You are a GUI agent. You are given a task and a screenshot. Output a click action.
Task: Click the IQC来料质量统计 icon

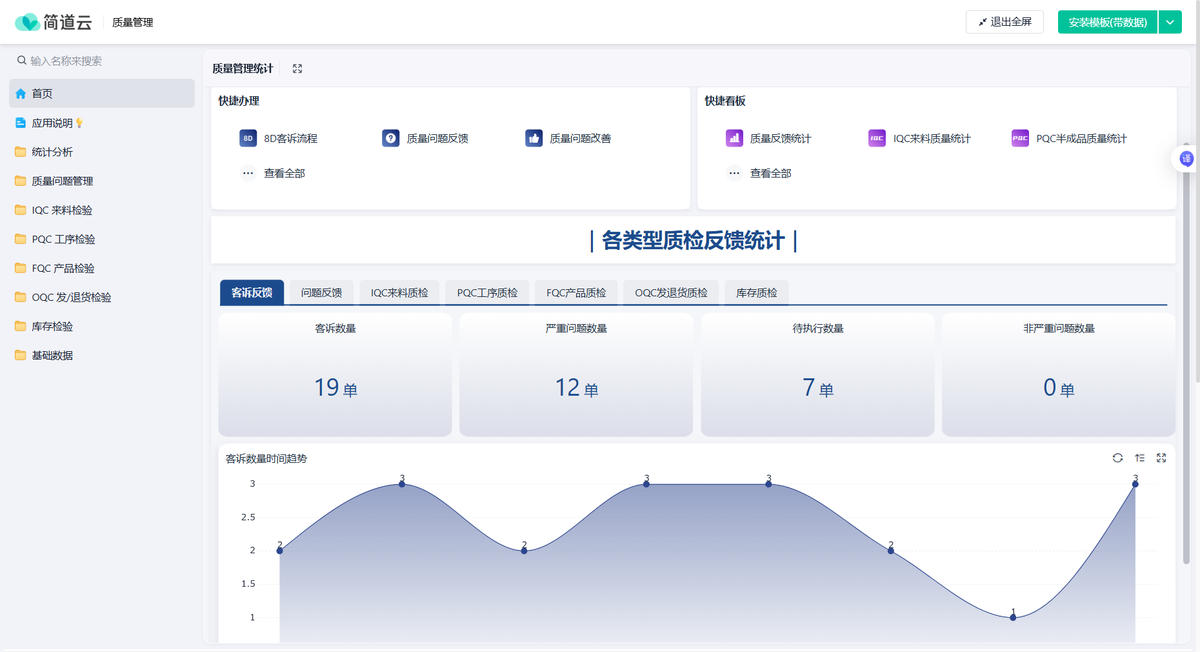[x=877, y=139]
